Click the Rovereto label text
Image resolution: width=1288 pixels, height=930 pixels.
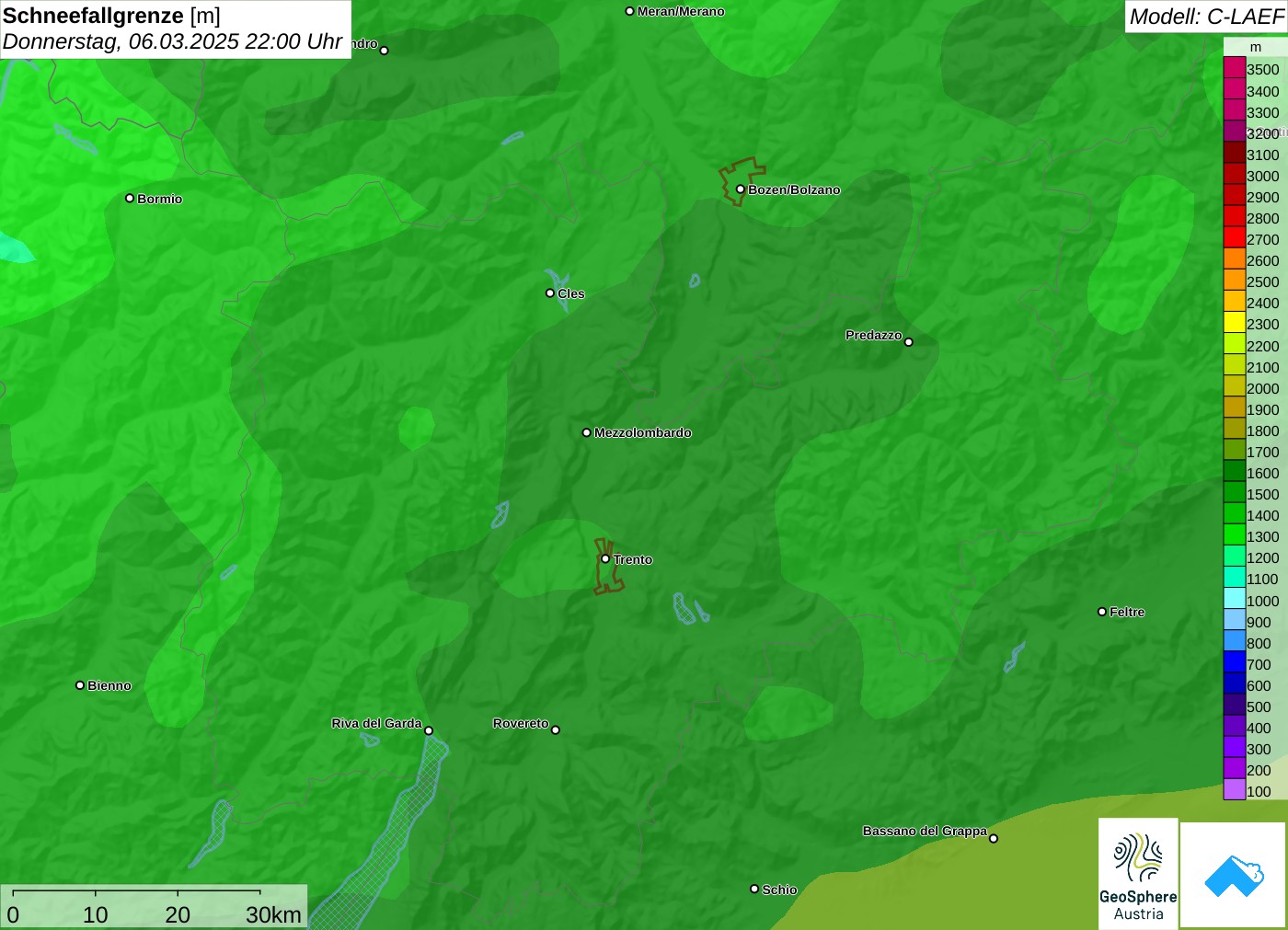(x=521, y=723)
